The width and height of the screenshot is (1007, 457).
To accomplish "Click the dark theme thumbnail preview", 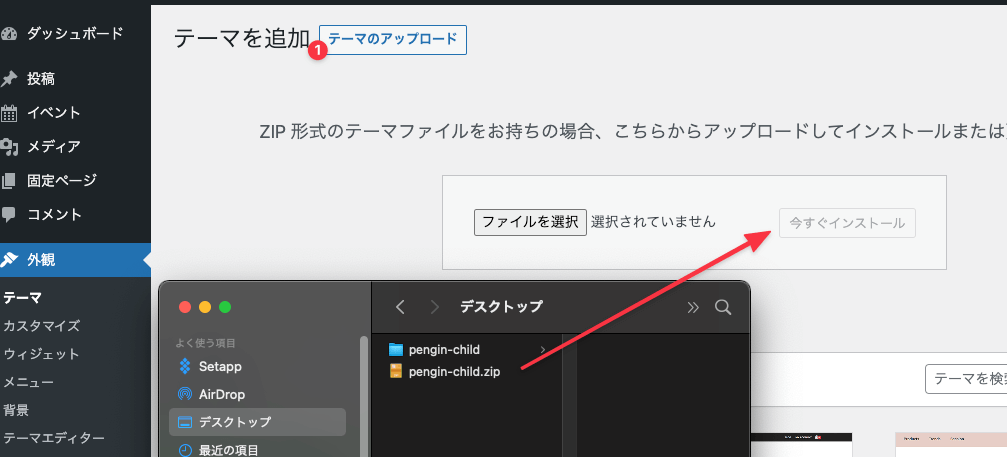I will (800, 445).
